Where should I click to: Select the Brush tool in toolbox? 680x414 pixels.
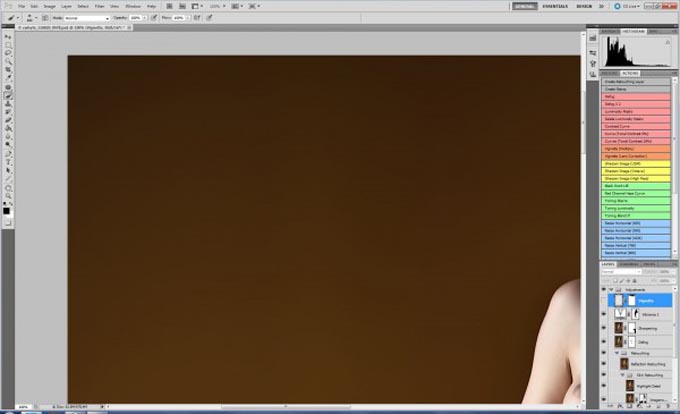[8, 96]
